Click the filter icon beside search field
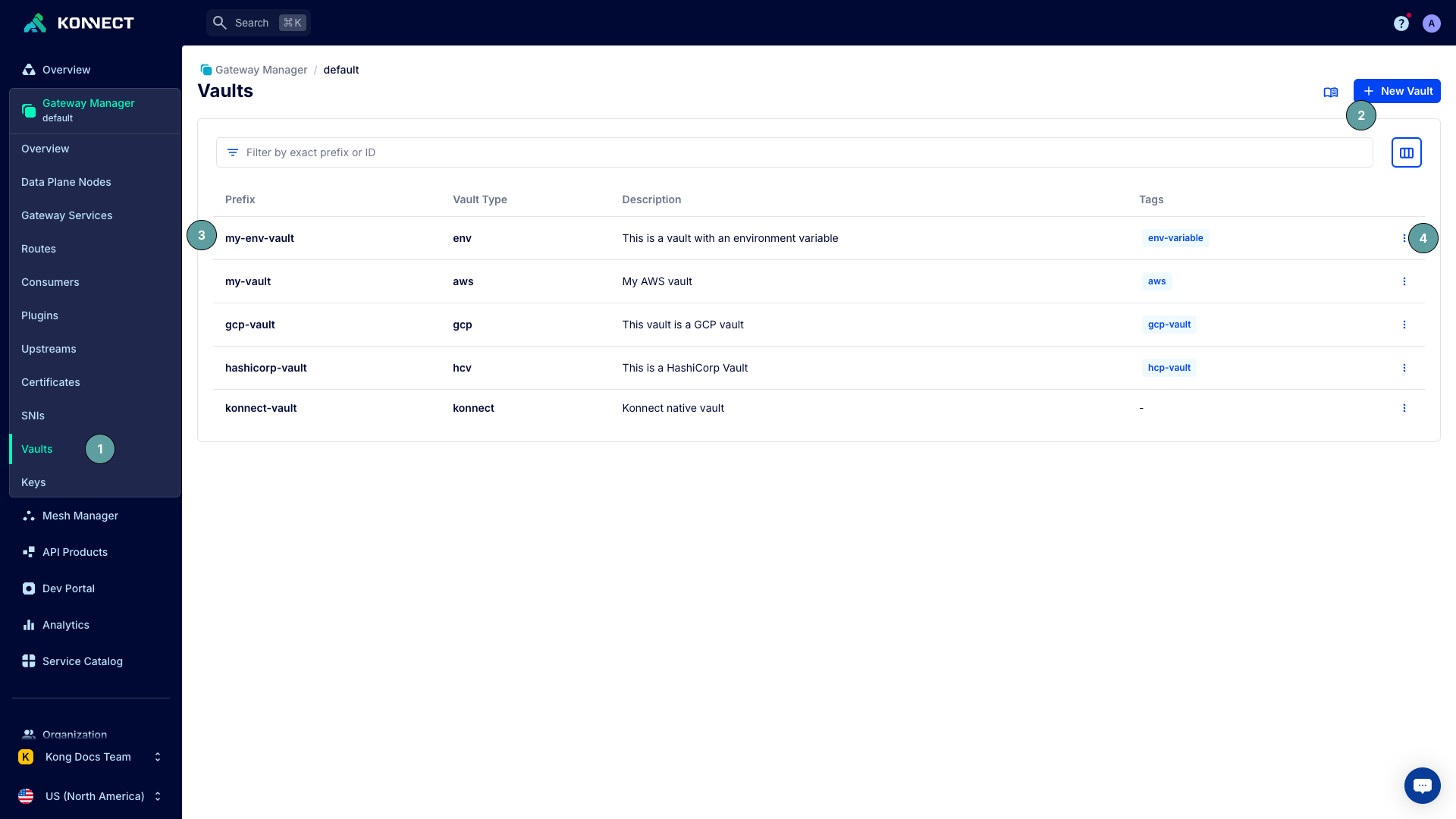 click(x=232, y=152)
